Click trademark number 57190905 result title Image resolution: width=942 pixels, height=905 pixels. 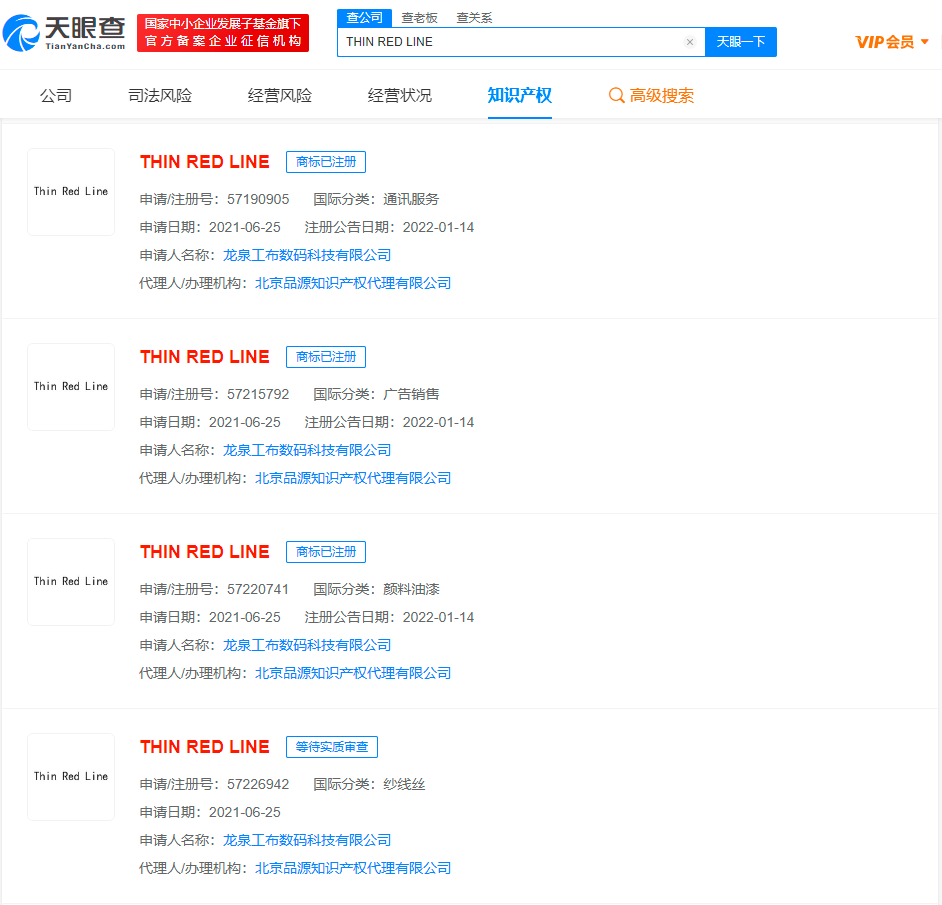tap(204, 161)
